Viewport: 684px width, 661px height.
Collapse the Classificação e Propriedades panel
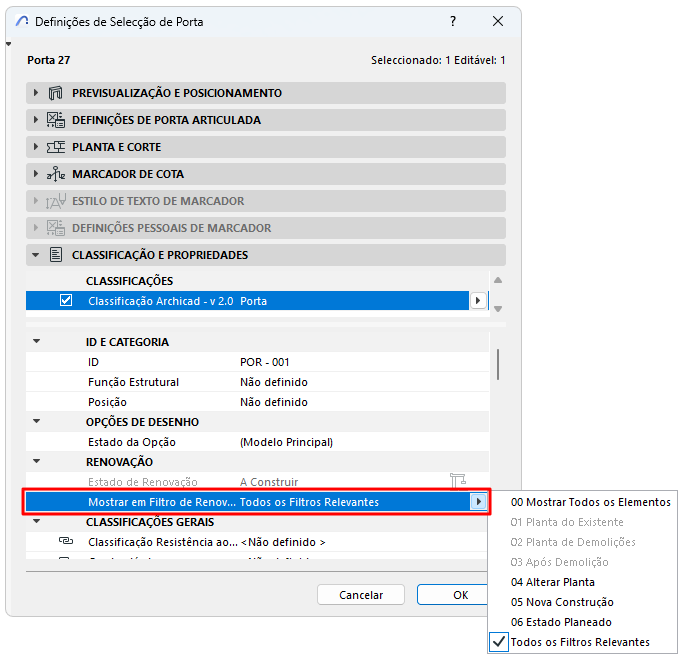click(36, 255)
